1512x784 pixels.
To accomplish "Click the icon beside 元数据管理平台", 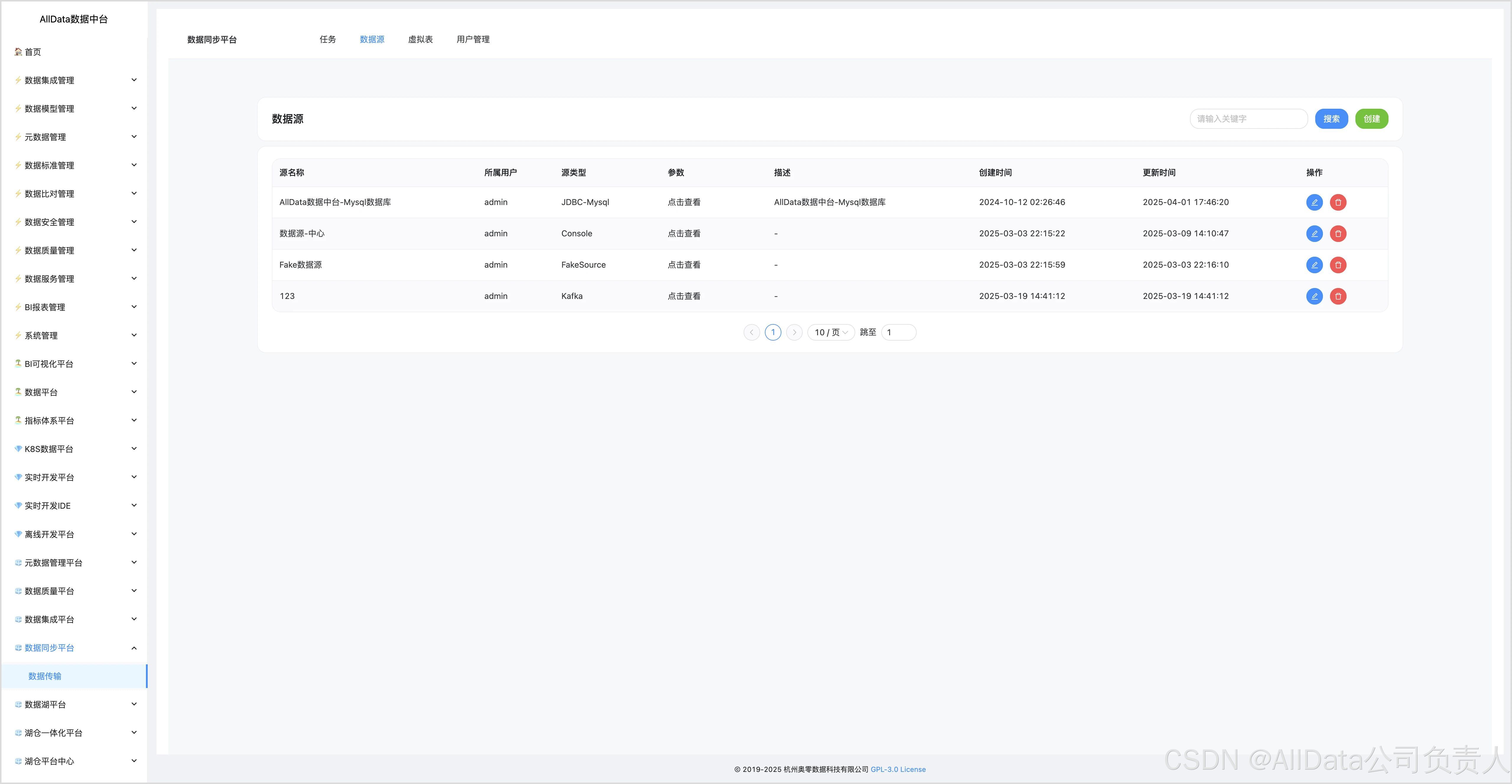I will click(18, 562).
